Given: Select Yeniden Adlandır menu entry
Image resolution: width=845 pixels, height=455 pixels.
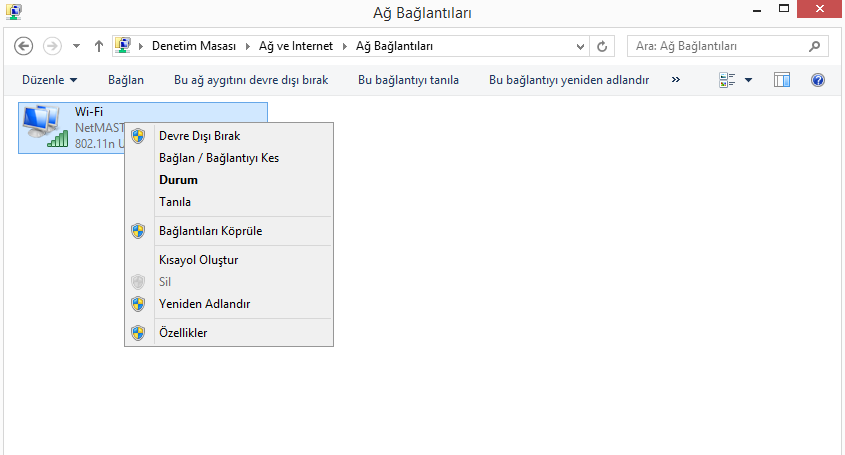Looking at the screenshot, I should coord(204,304).
